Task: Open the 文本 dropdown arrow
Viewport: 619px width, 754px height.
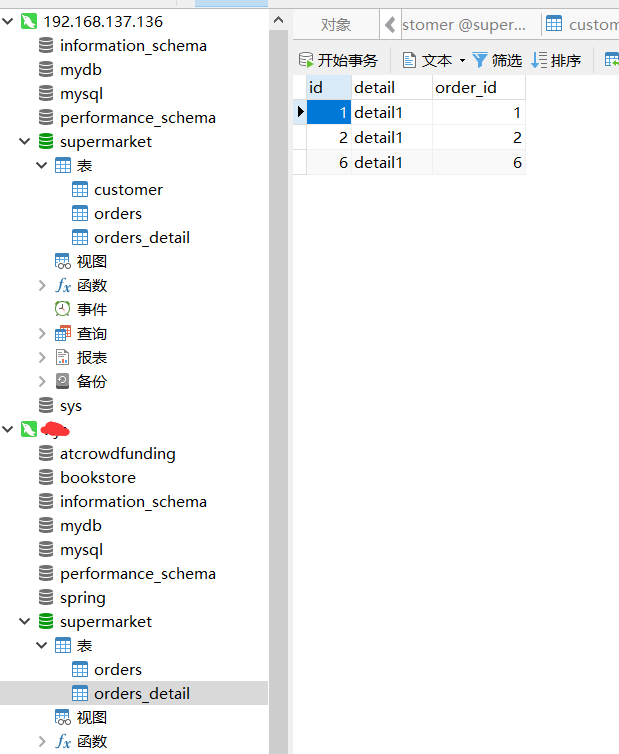Action: click(462, 61)
